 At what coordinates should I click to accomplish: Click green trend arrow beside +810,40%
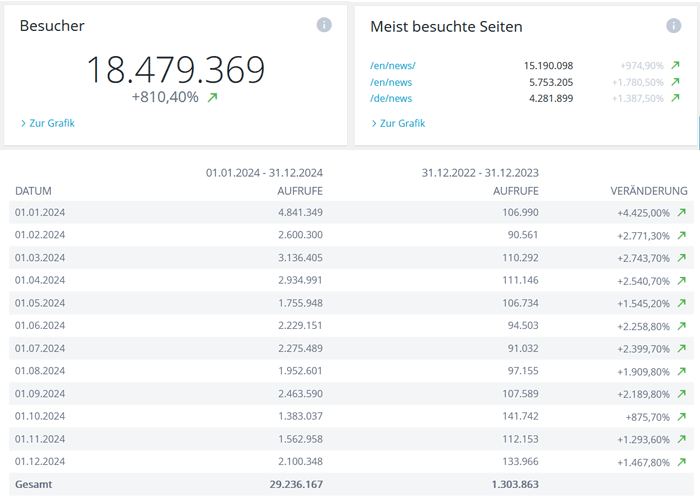click(212, 98)
